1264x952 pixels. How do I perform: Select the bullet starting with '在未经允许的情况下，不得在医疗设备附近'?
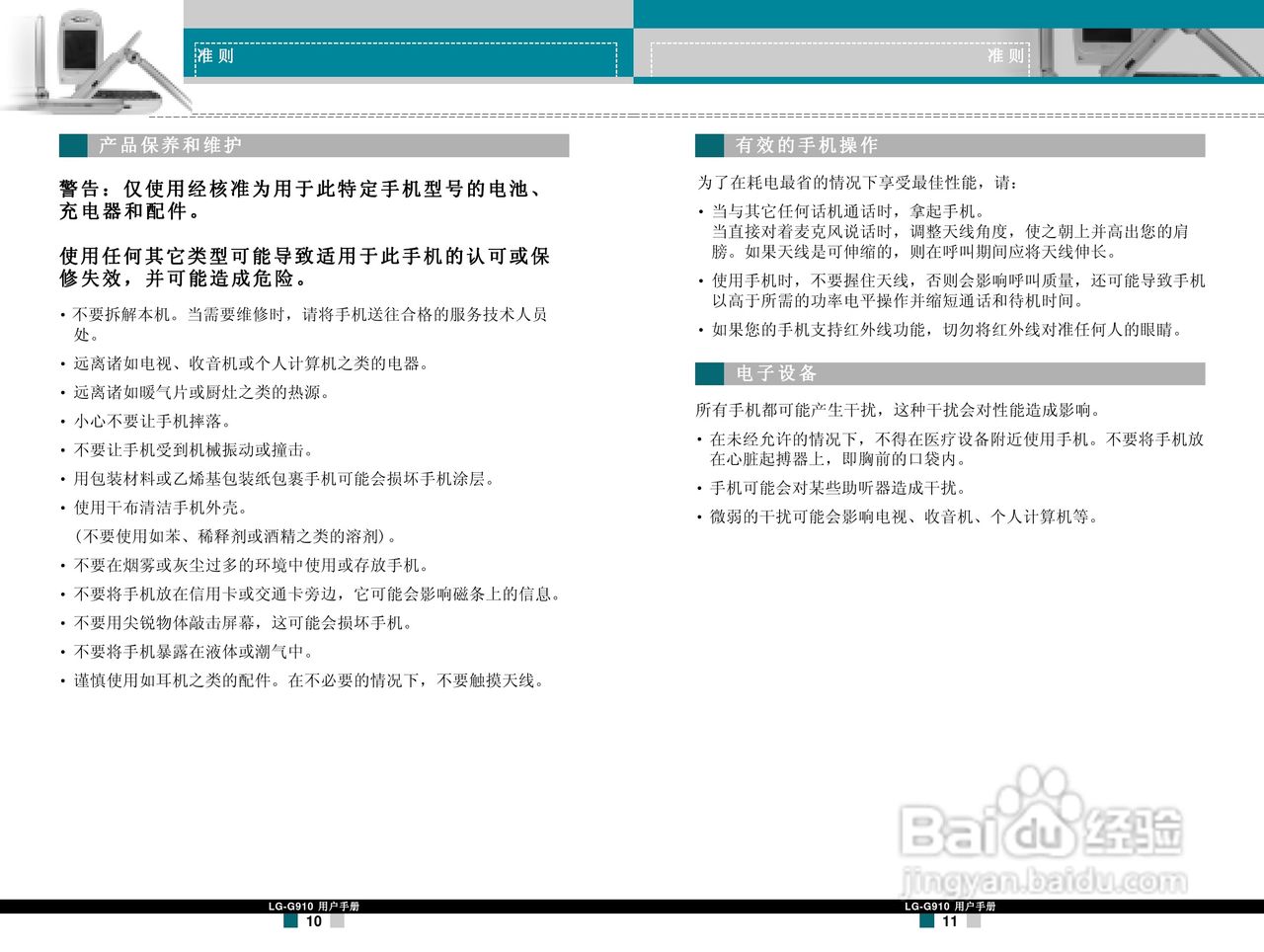tap(950, 448)
